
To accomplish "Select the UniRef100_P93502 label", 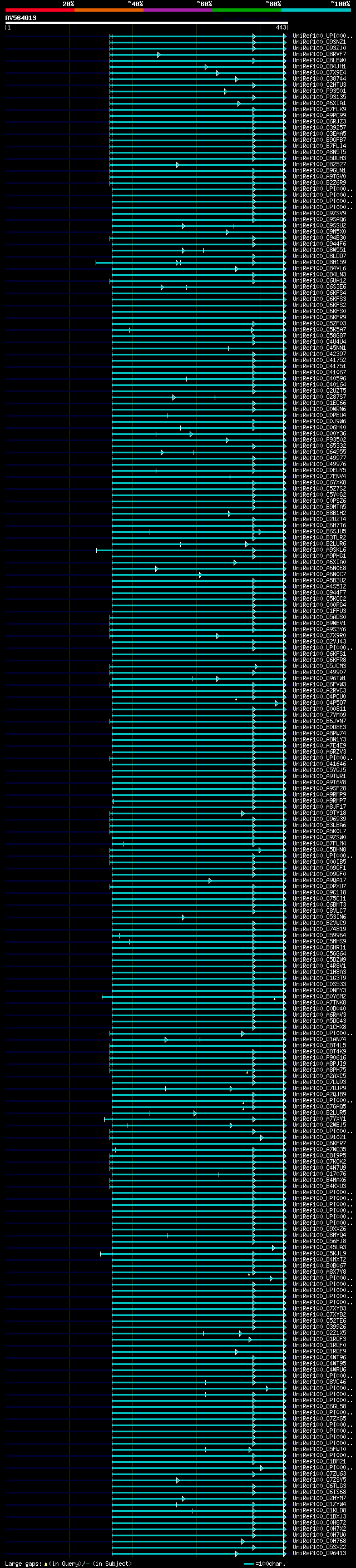I will [x=319, y=439].
